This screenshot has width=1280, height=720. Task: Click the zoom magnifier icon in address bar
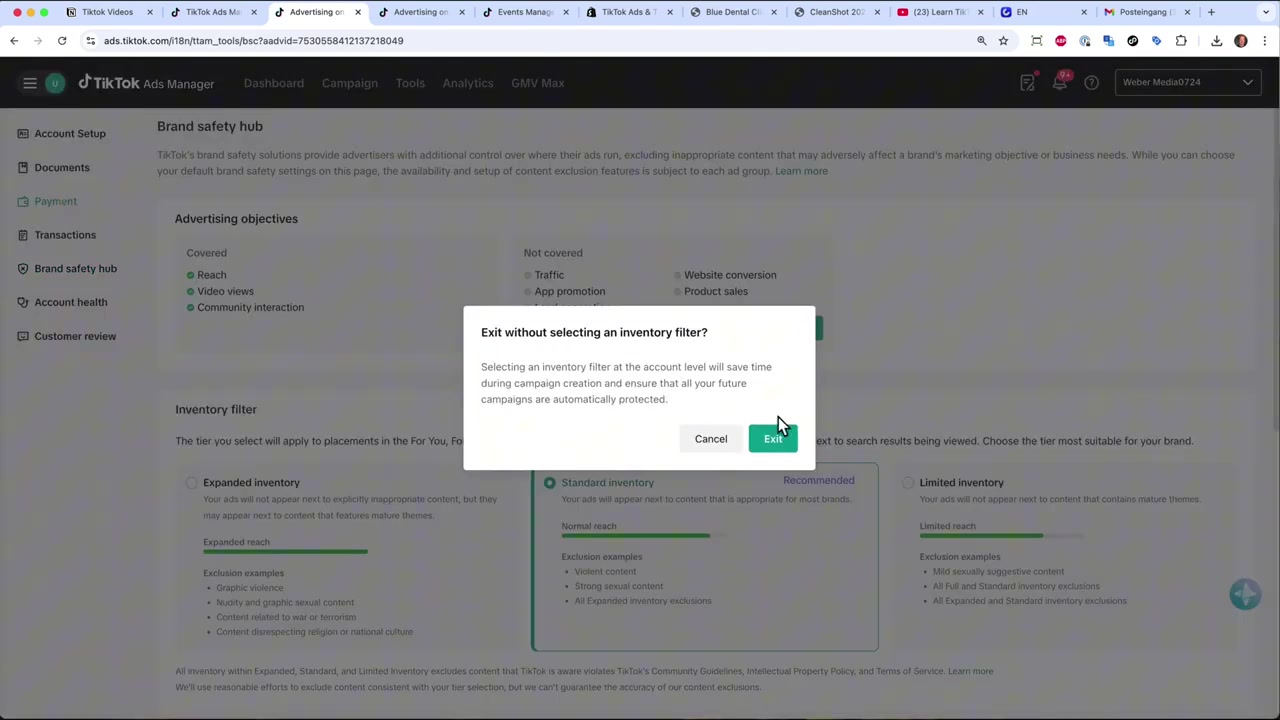coord(981,41)
